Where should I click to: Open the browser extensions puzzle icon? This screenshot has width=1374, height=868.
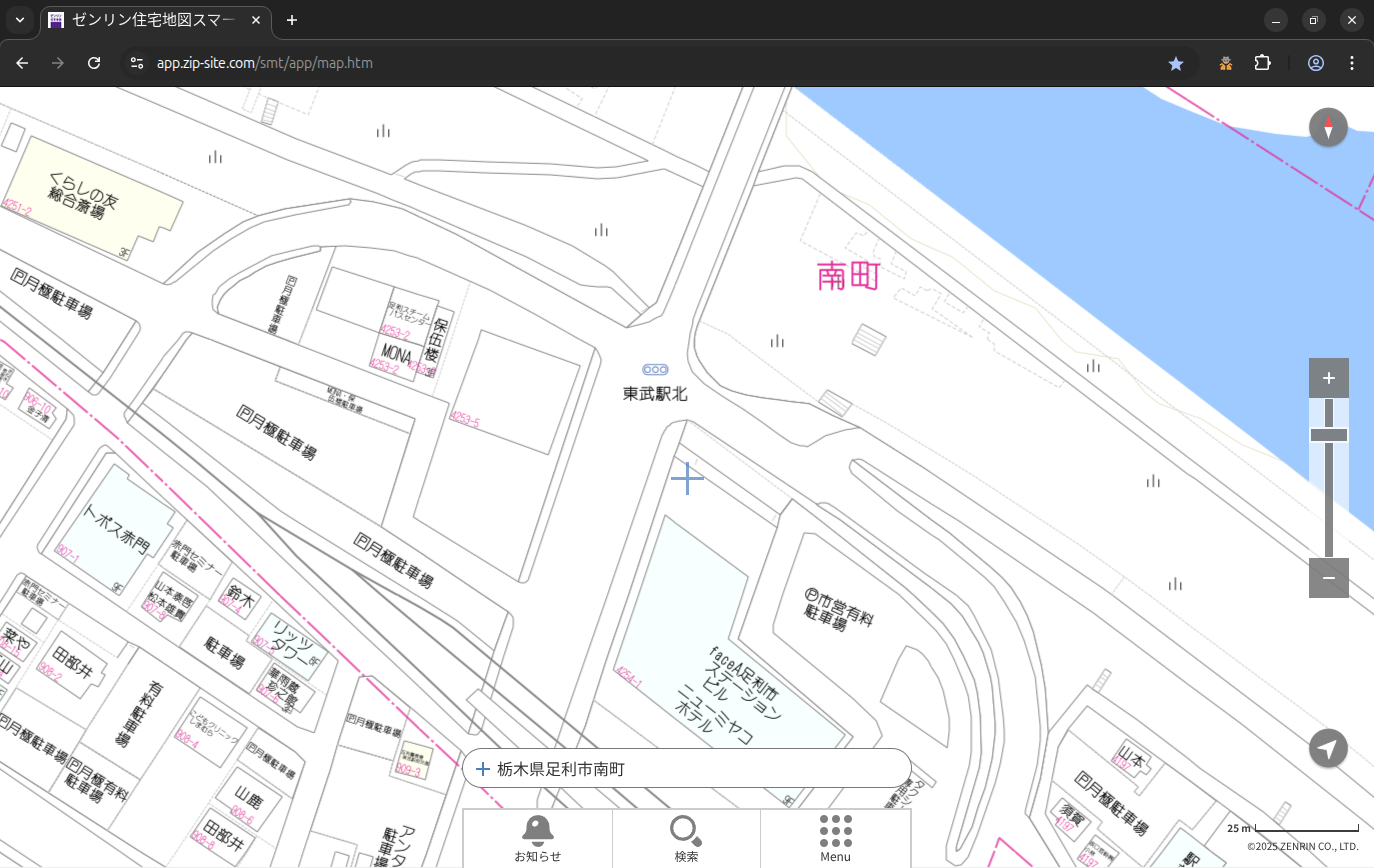point(1262,63)
